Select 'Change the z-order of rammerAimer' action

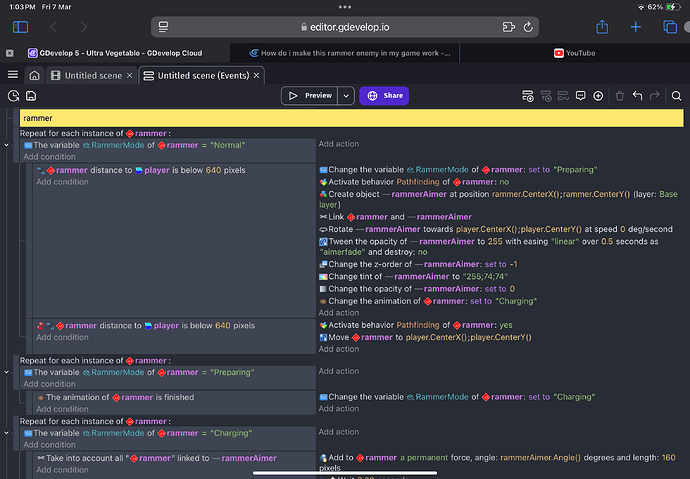coord(418,264)
